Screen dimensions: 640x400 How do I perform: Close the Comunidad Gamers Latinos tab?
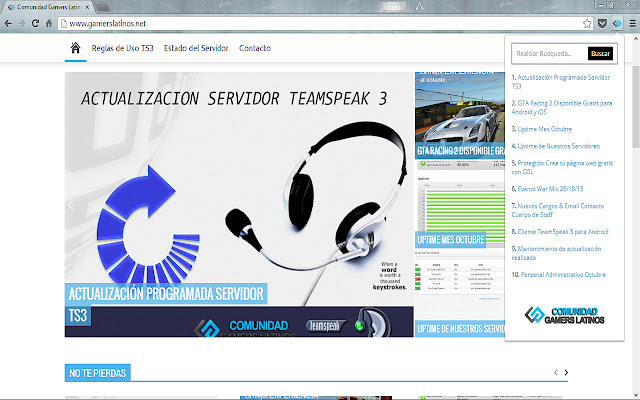pyautogui.click(x=87, y=7)
